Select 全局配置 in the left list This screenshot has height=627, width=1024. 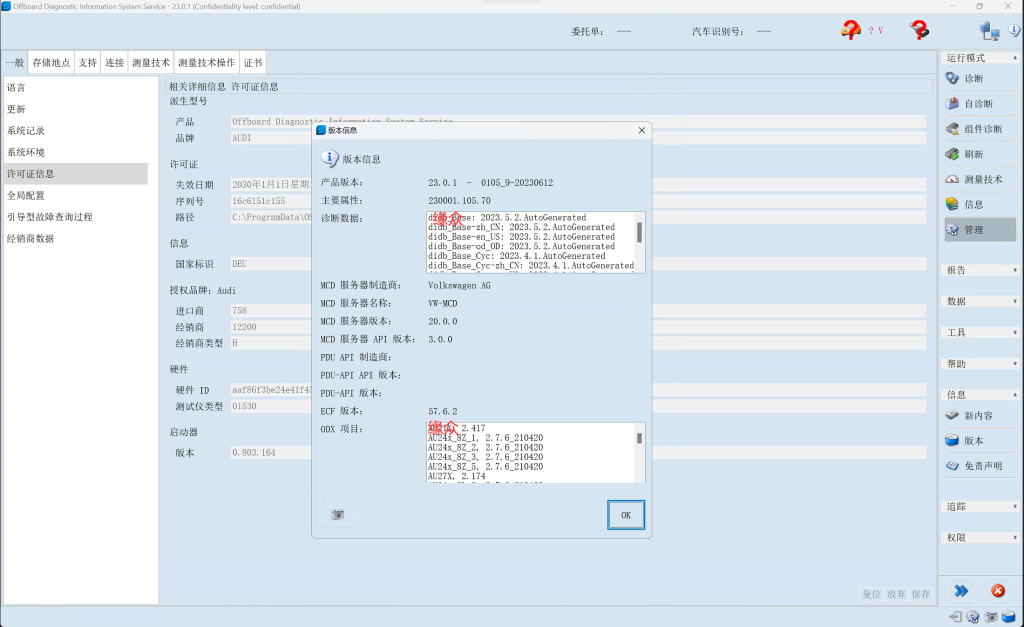[26, 196]
